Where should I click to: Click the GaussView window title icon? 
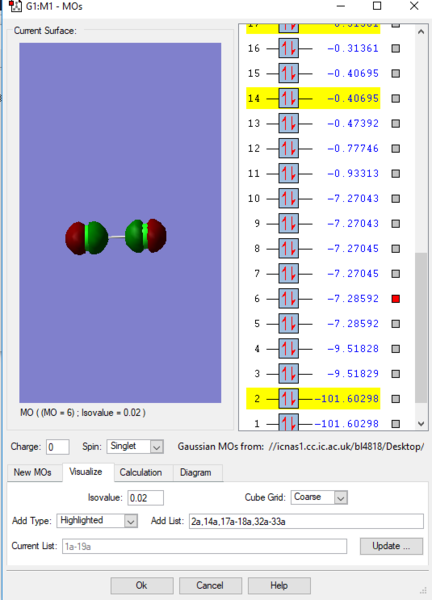[15, 6]
